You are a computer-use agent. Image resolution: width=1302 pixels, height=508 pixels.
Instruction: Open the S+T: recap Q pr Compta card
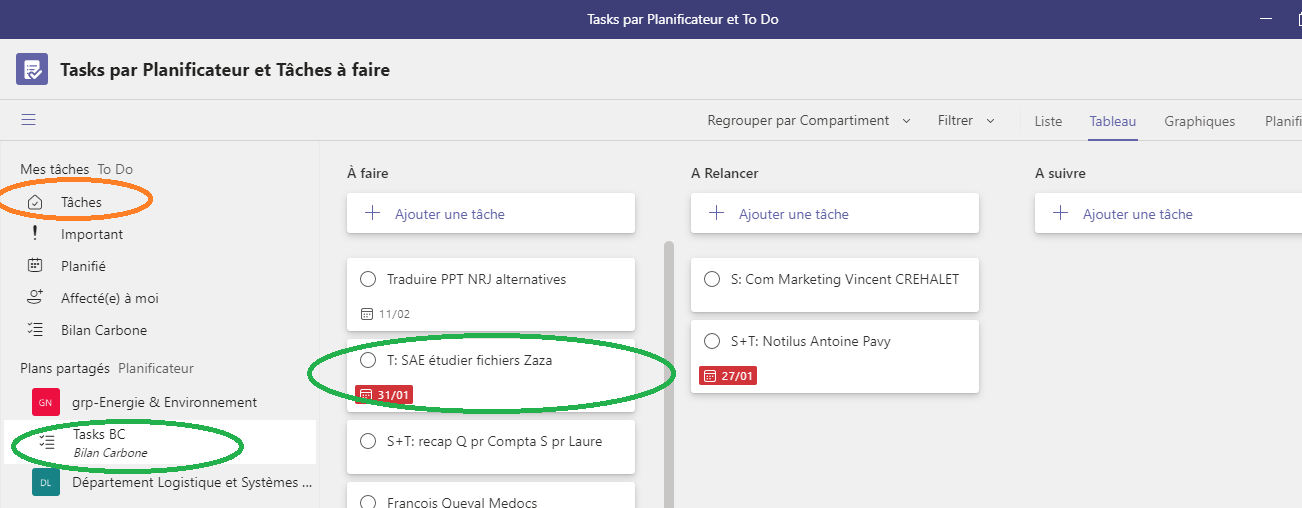(x=494, y=441)
